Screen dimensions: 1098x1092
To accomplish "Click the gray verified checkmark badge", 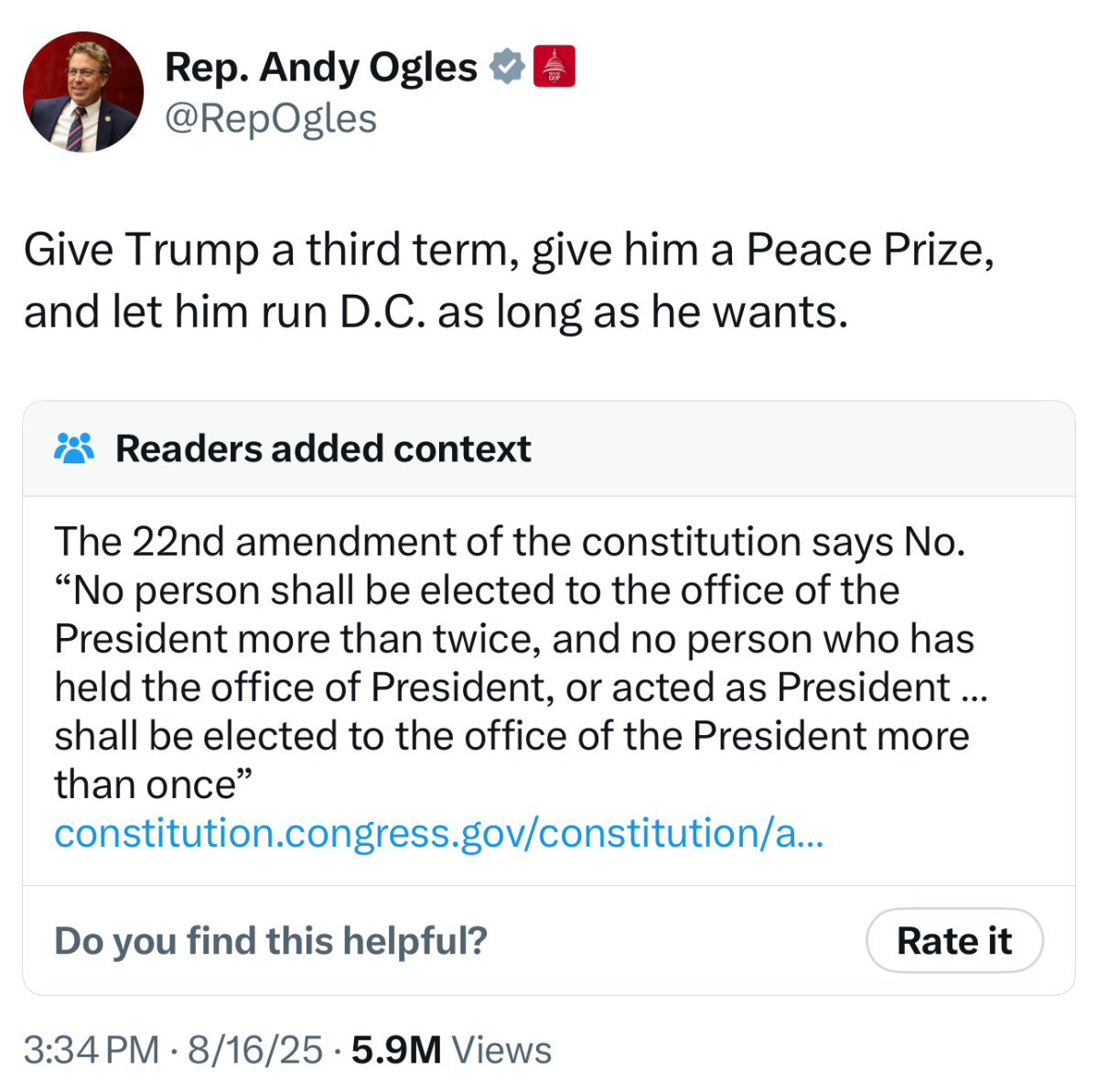I will pyautogui.click(x=506, y=67).
